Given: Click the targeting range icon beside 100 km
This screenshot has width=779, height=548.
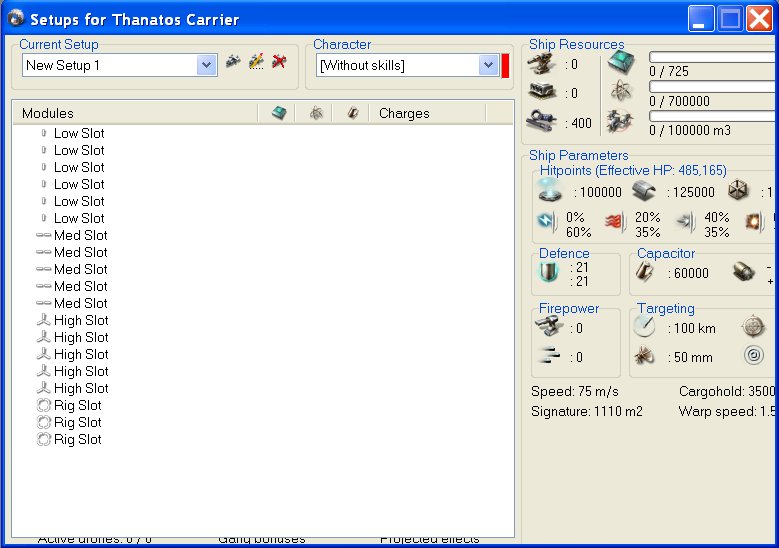Looking at the screenshot, I should pos(644,326).
